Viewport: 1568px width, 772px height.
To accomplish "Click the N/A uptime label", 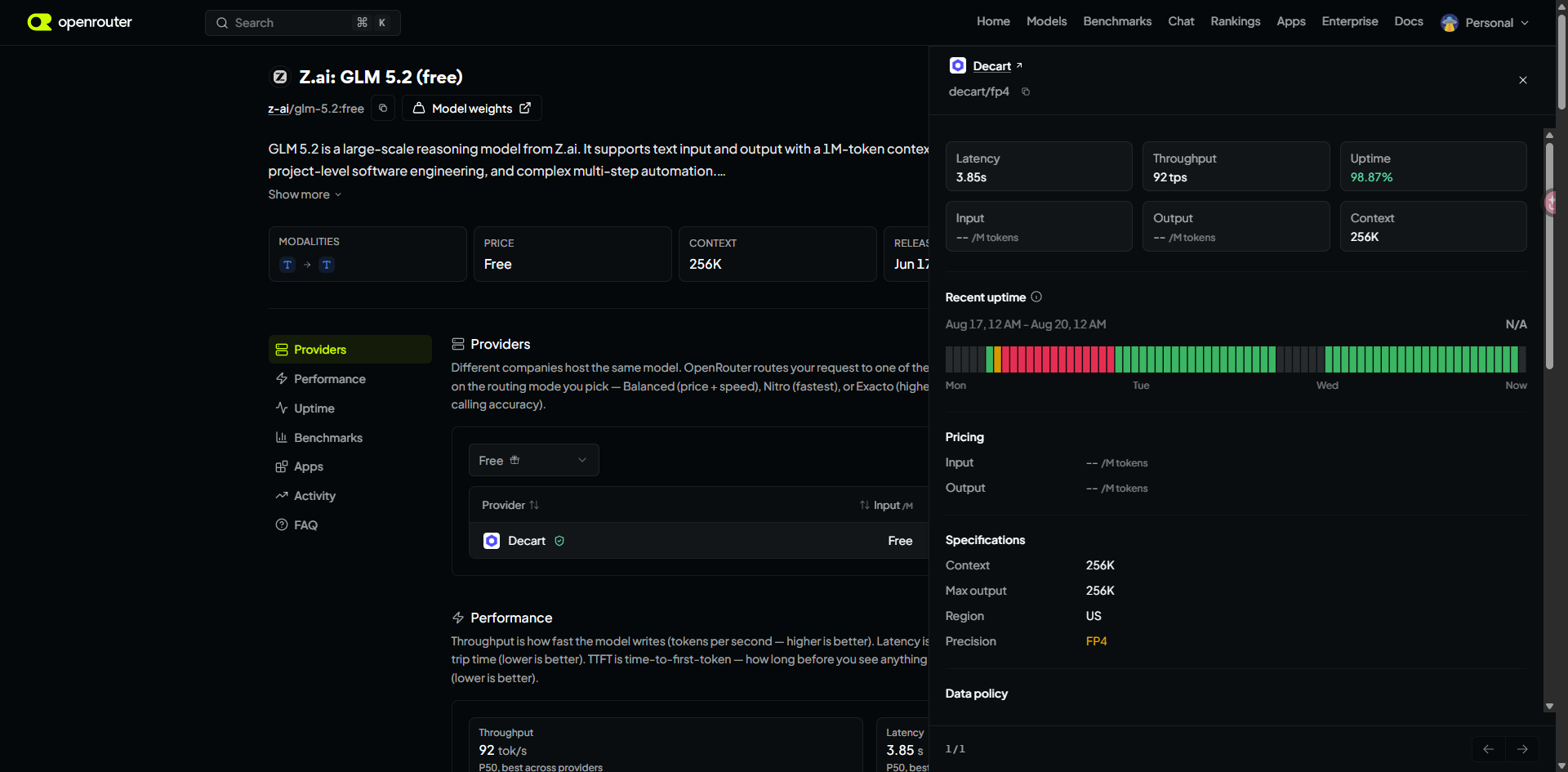I will [1516, 324].
